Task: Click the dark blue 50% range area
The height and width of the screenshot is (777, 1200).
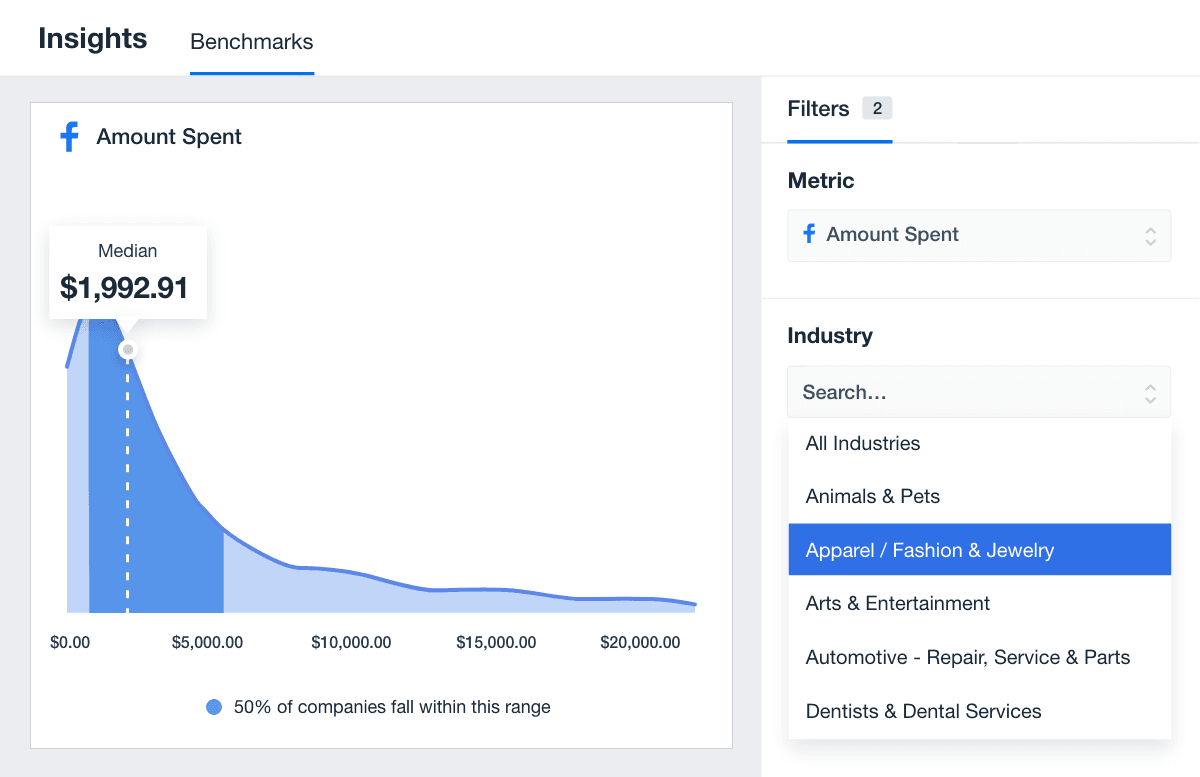Action: pyautogui.click(x=170, y=520)
